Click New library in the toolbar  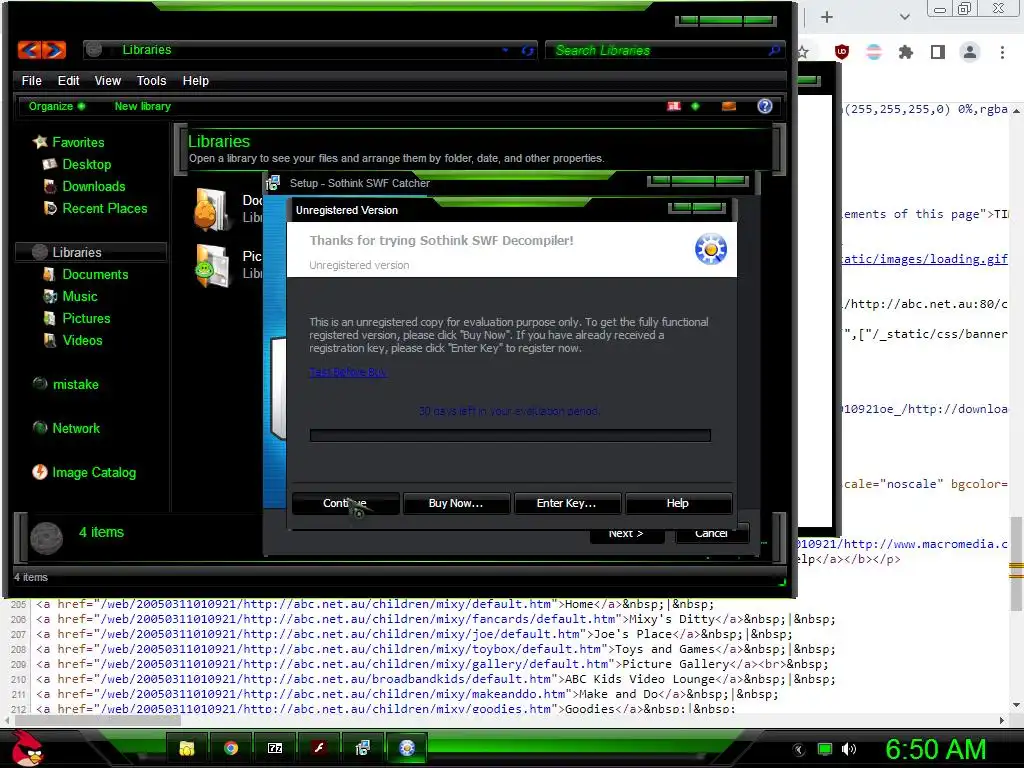click(x=142, y=106)
